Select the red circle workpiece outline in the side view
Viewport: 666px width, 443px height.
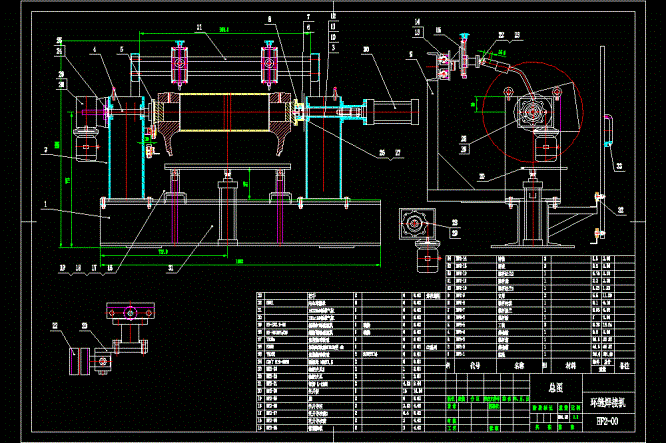(x=532, y=112)
